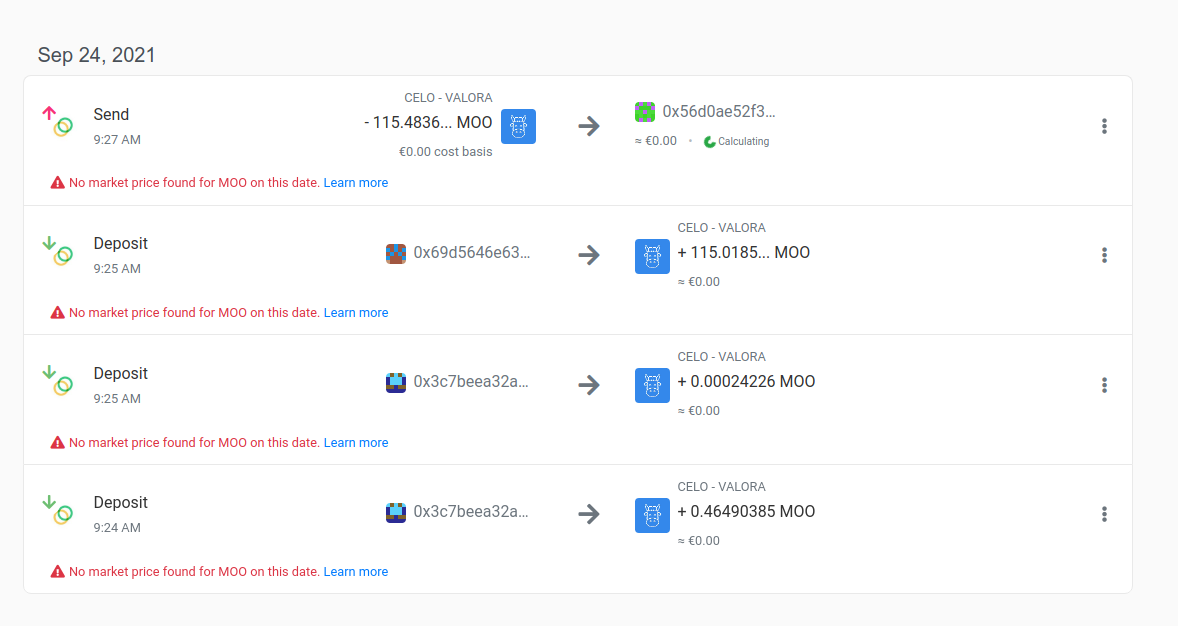
Task: Click the recipient address 0x56d0ae52f3...
Action: (x=719, y=112)
